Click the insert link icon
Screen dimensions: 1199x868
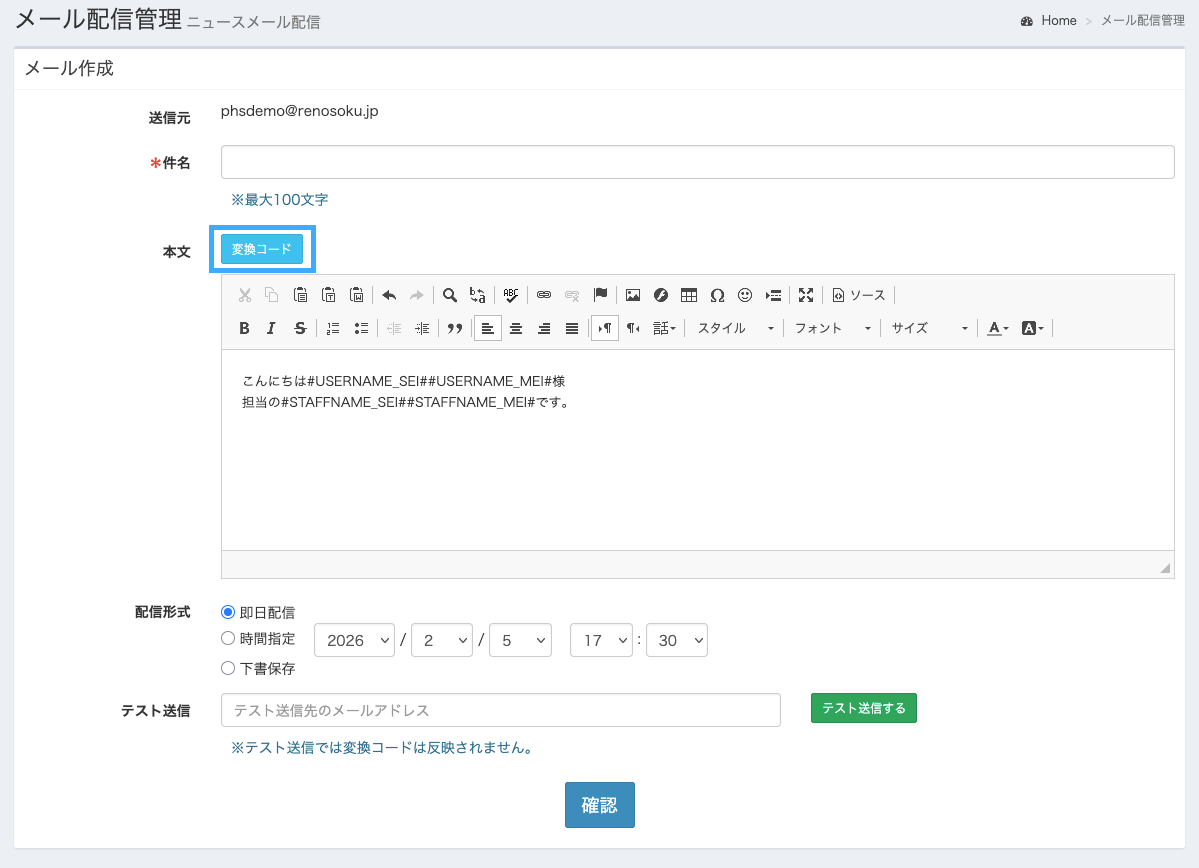pyautogui.click(x=544, y=295)
